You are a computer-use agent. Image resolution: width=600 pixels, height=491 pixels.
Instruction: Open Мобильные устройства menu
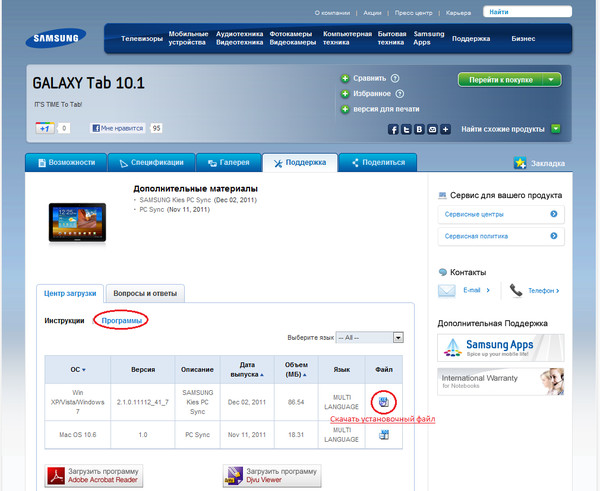click(x=188, y=38)
